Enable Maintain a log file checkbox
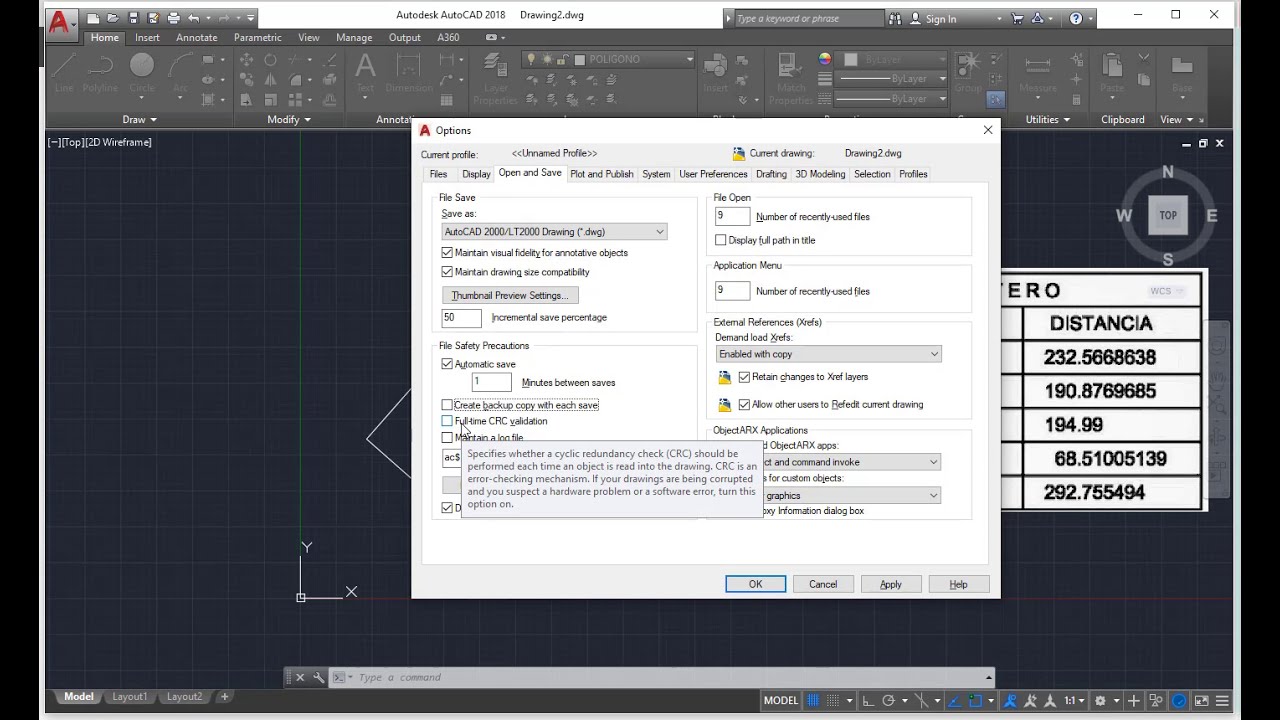The width and height of the screenshot is (1280, 720). (447, 438)
